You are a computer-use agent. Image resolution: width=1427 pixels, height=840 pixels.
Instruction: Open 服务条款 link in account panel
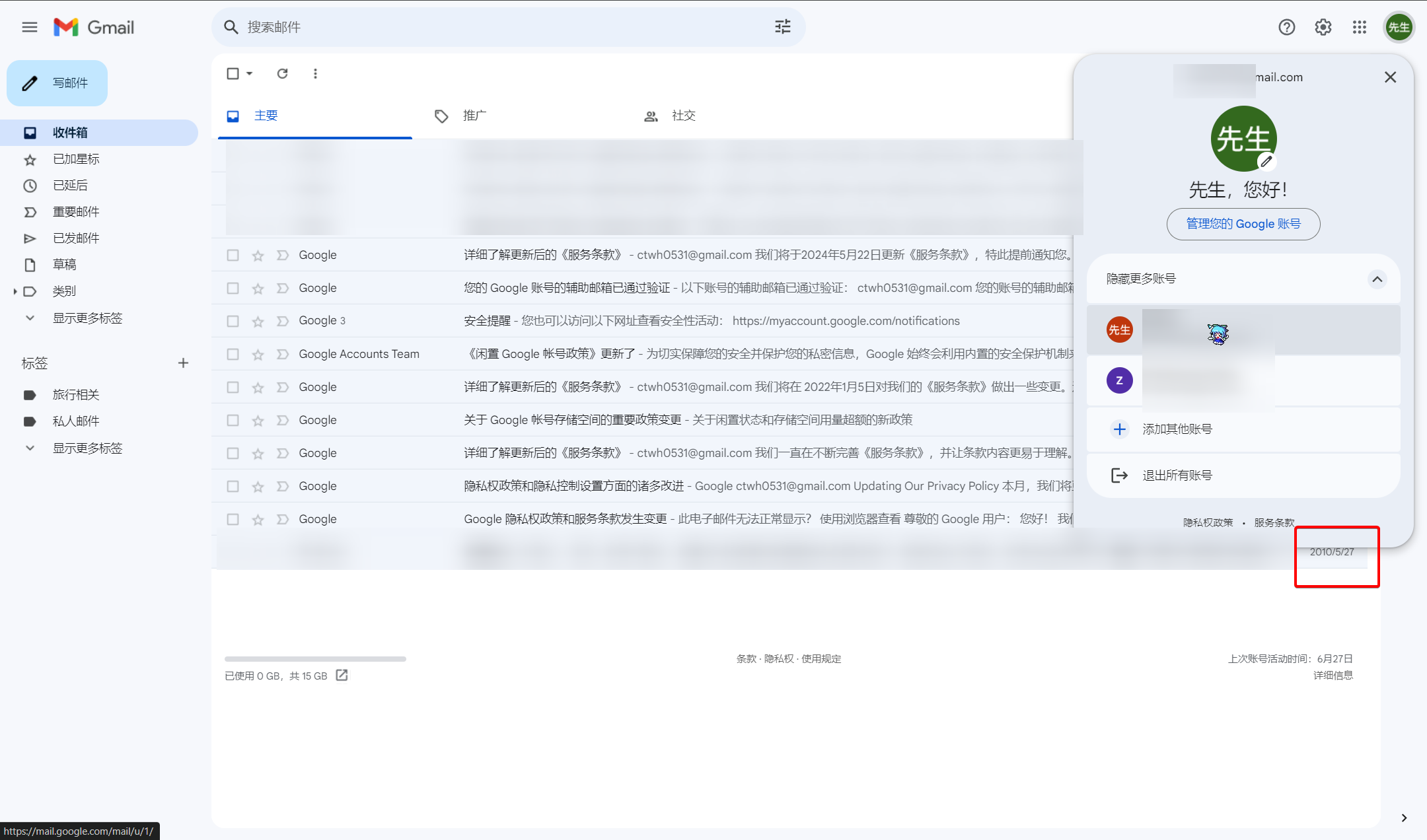[1274, 522]
